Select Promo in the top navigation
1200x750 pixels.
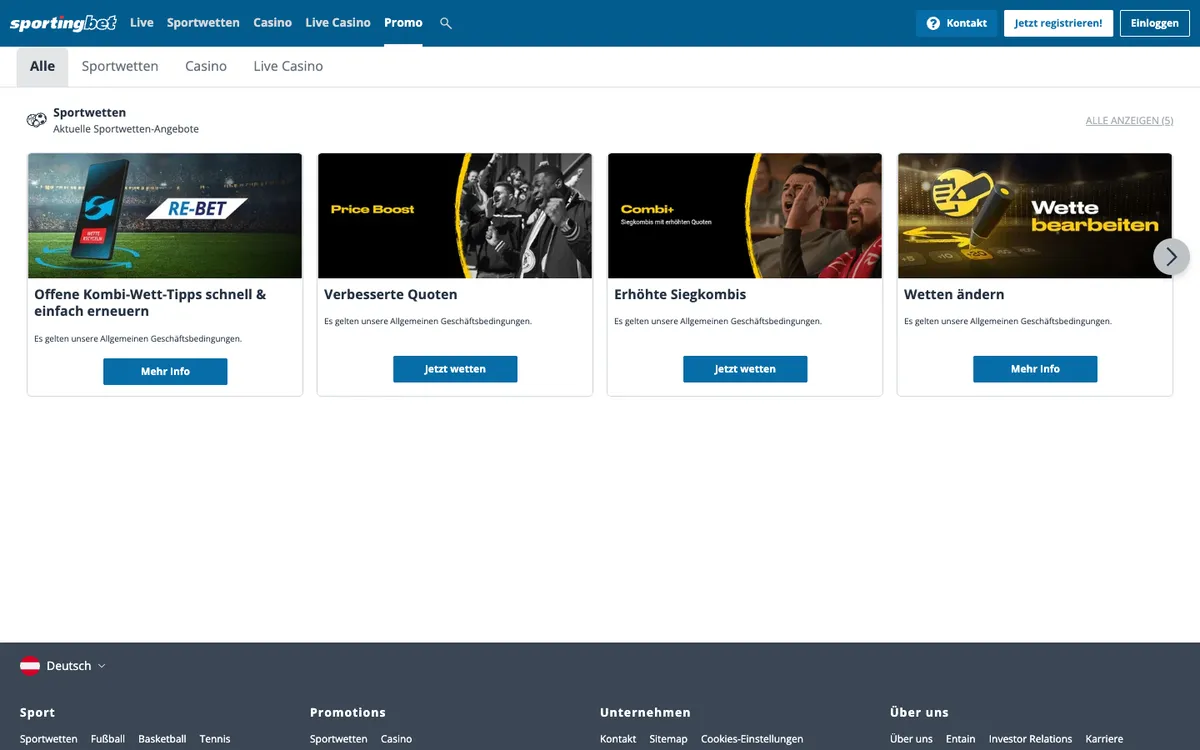403,22
